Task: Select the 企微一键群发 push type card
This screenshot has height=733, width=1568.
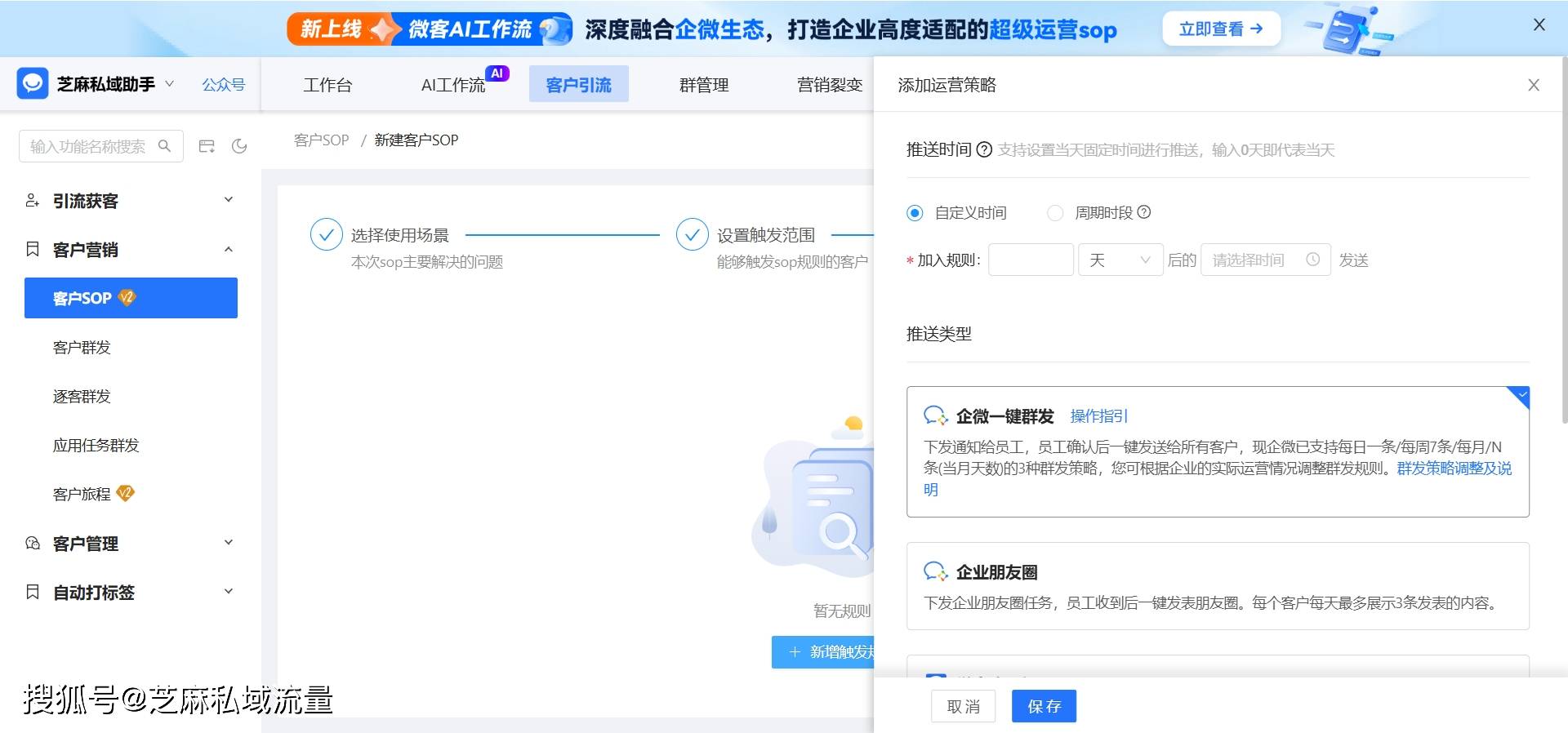Action: (x=1218, y=451)
